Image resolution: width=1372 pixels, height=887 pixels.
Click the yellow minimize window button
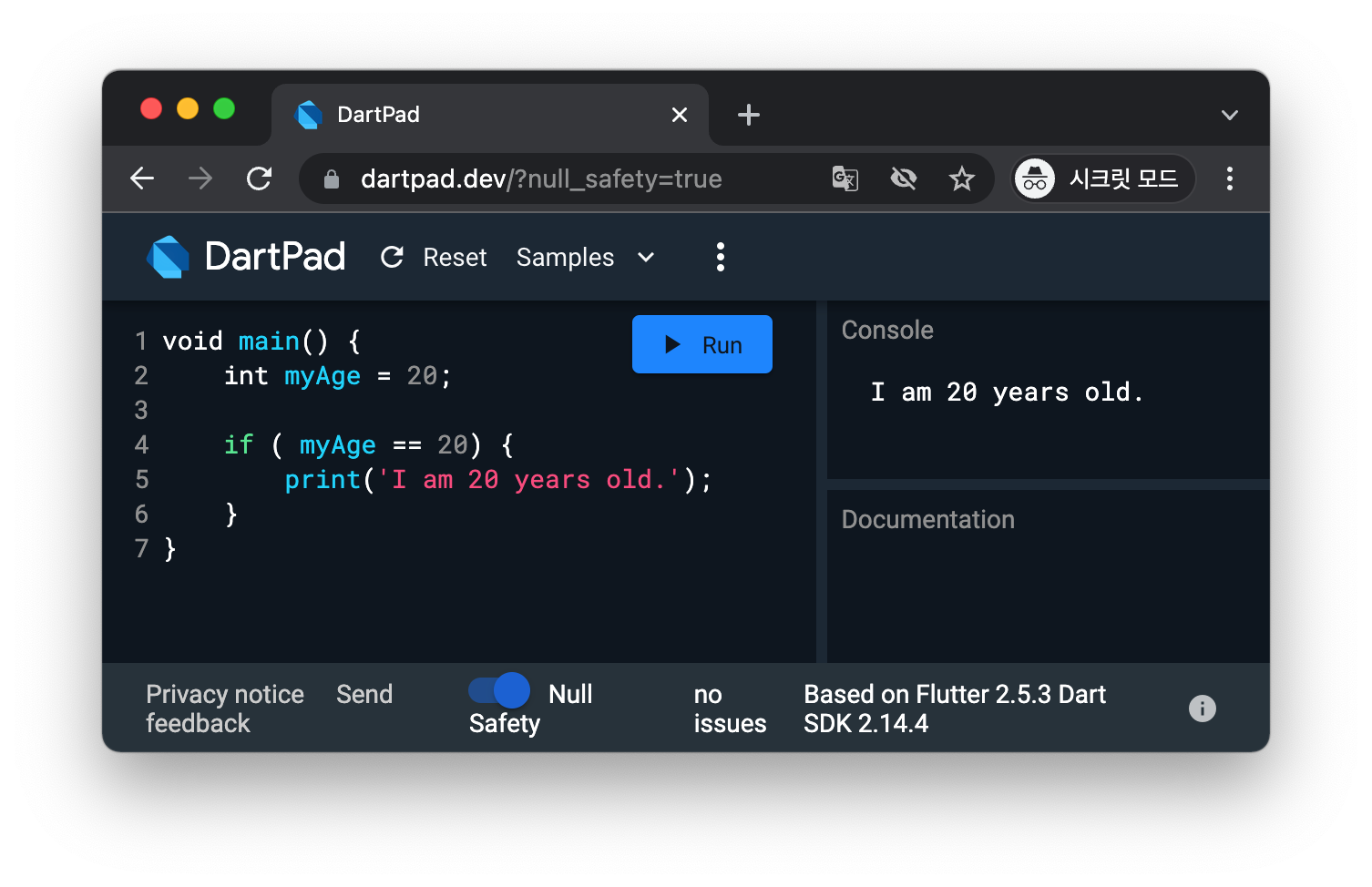coord(188,108)
